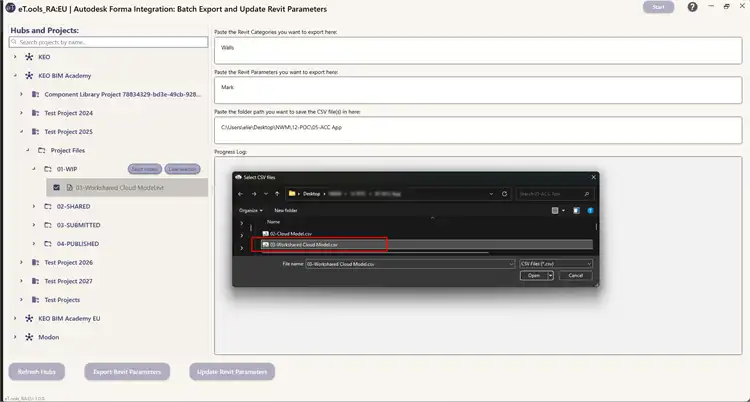
Task: Uncheck the 03-Workshared Cloud Model.rvt checkbox
Action: (56, 188)
